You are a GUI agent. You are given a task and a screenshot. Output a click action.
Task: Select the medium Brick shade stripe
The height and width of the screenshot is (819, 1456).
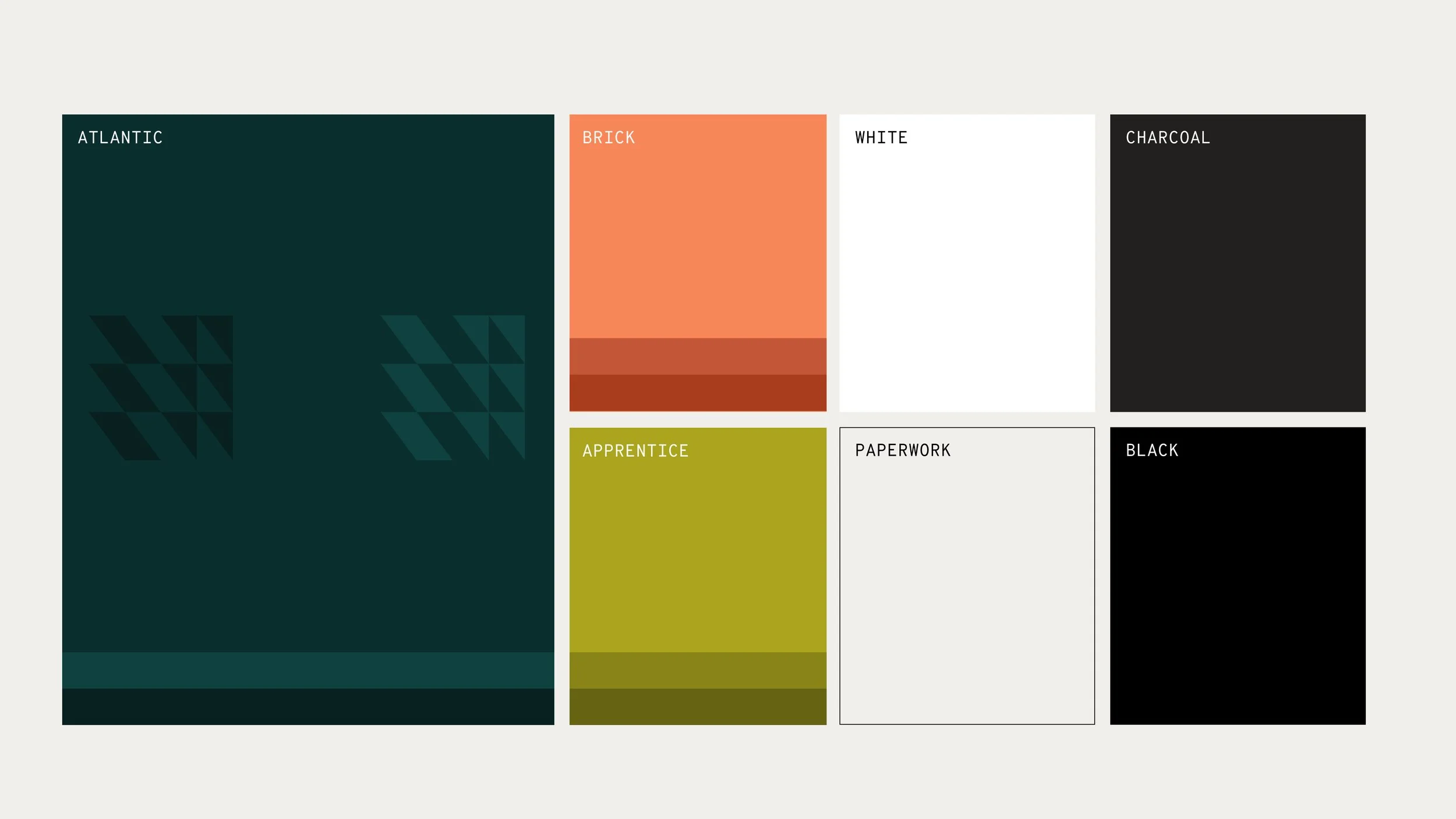pos(698,356)
